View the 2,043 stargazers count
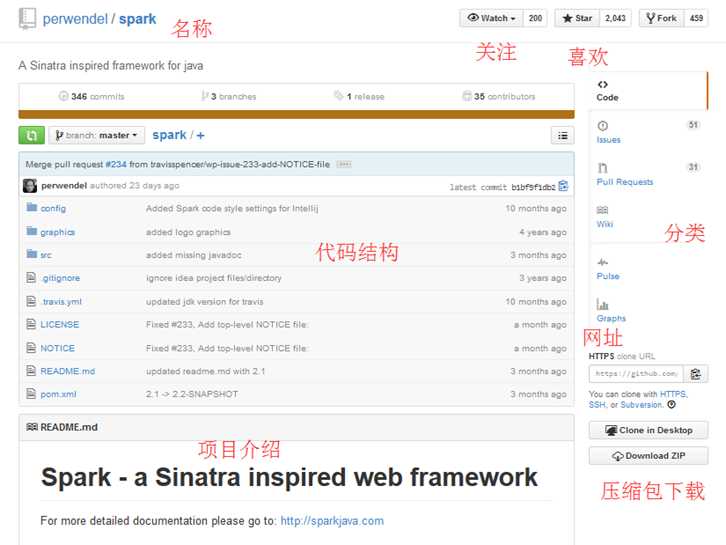The height and width of the screenshot is (545, 726). [x=615, y=18]
